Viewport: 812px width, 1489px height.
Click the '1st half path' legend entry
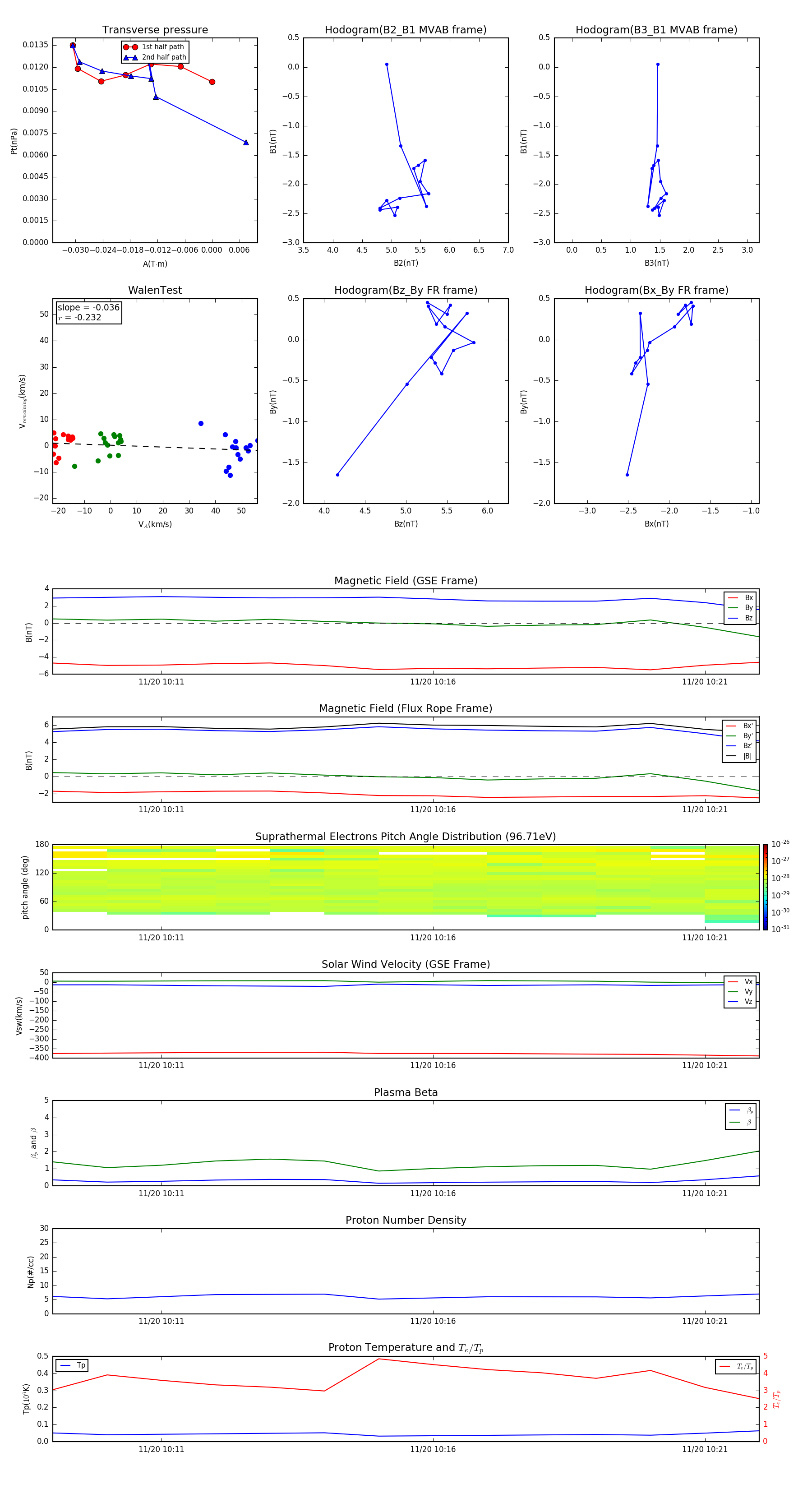click(154, 47)
